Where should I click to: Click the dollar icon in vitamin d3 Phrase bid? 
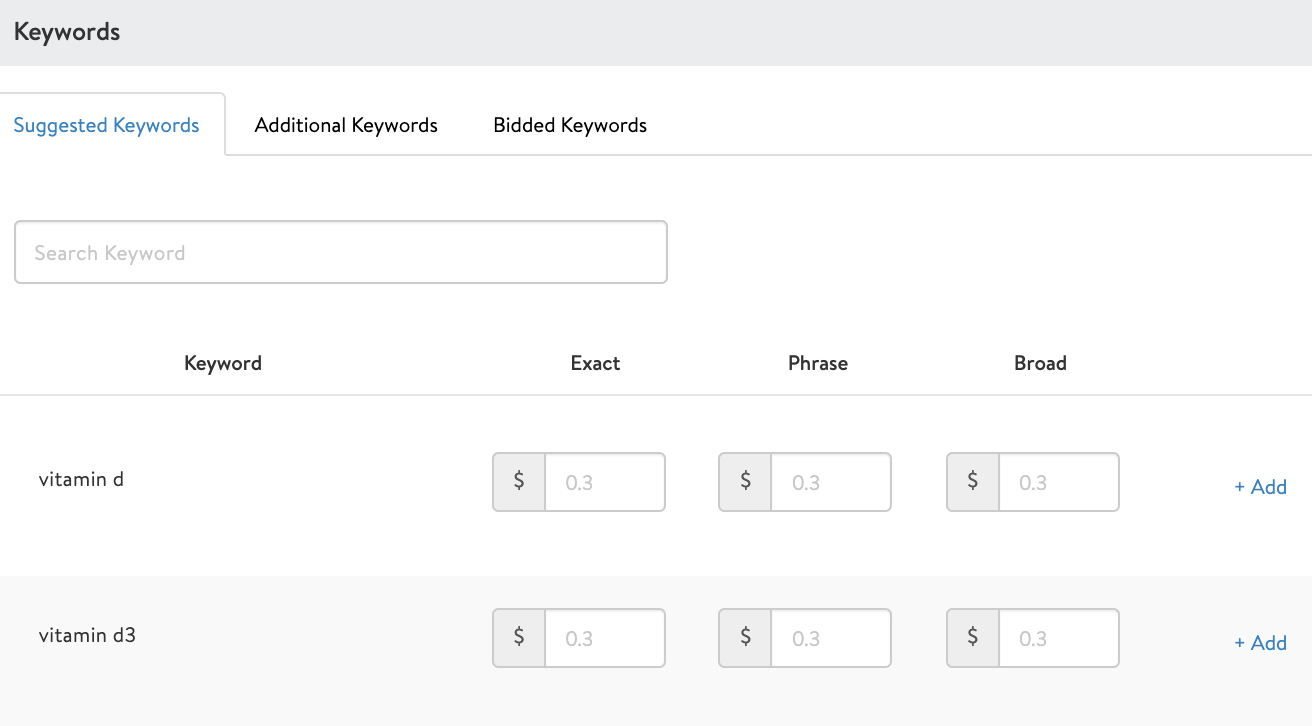(745, 638)
